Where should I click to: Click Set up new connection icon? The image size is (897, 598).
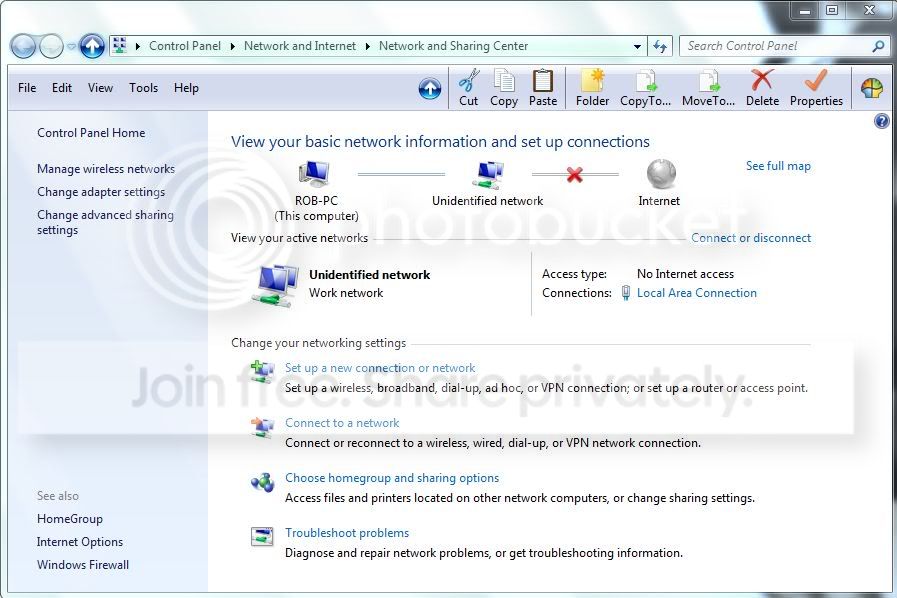[263, 371]
